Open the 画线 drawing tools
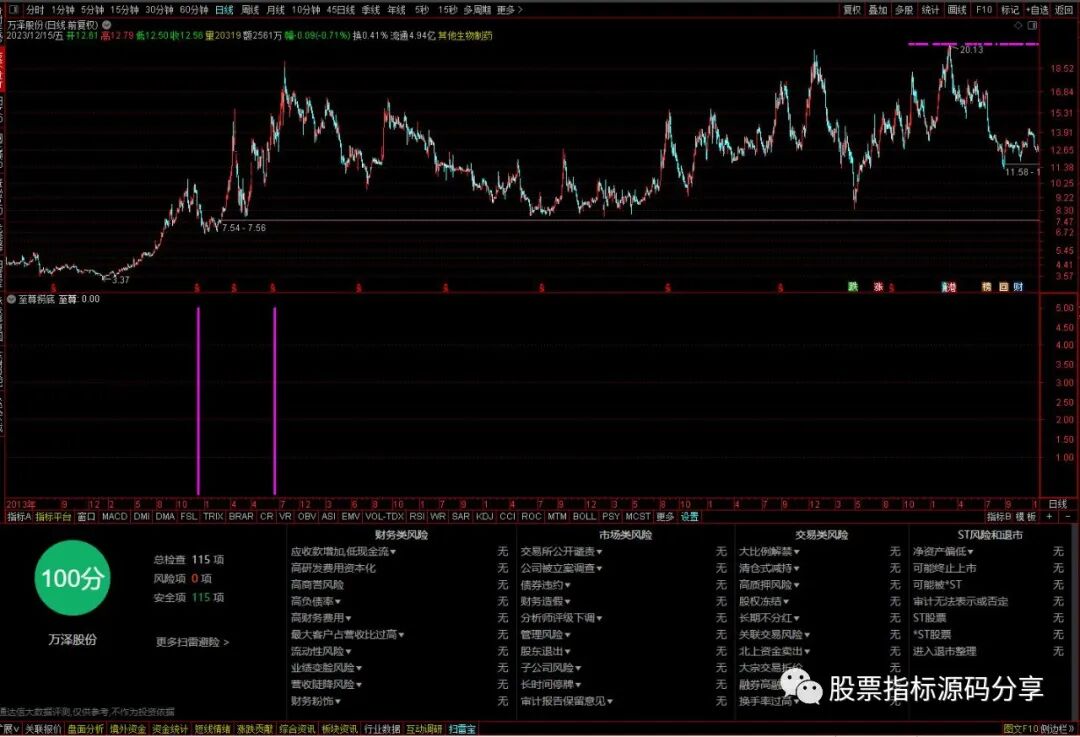The image size is (1080, 737). coord(957,10)
